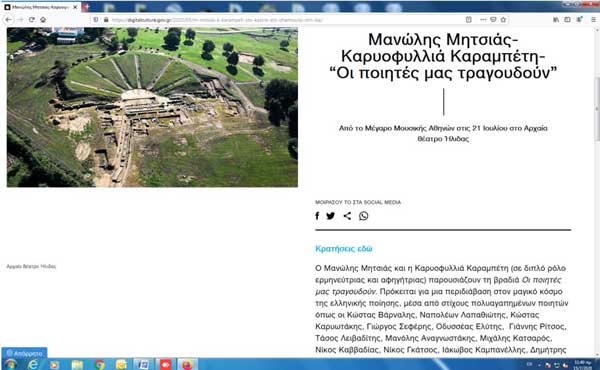Go back to the previous page
This screenshot has height=370, width=600.
click(8, 20)
